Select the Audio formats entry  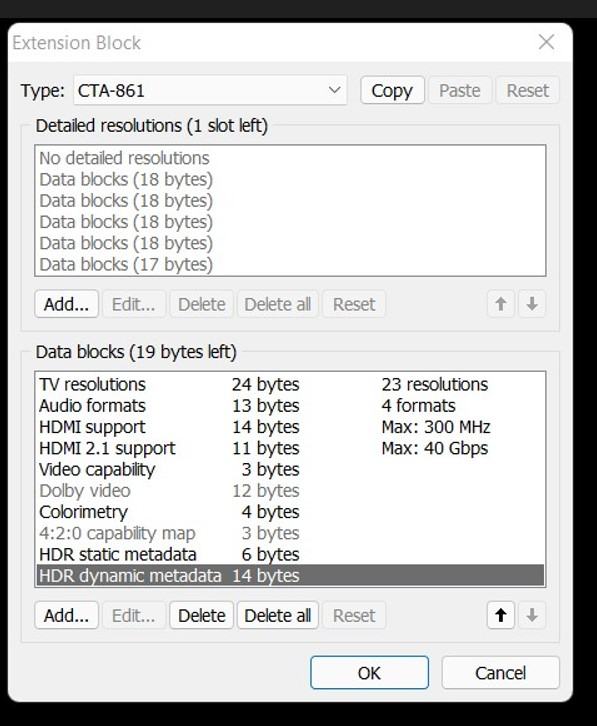[290, 406]
